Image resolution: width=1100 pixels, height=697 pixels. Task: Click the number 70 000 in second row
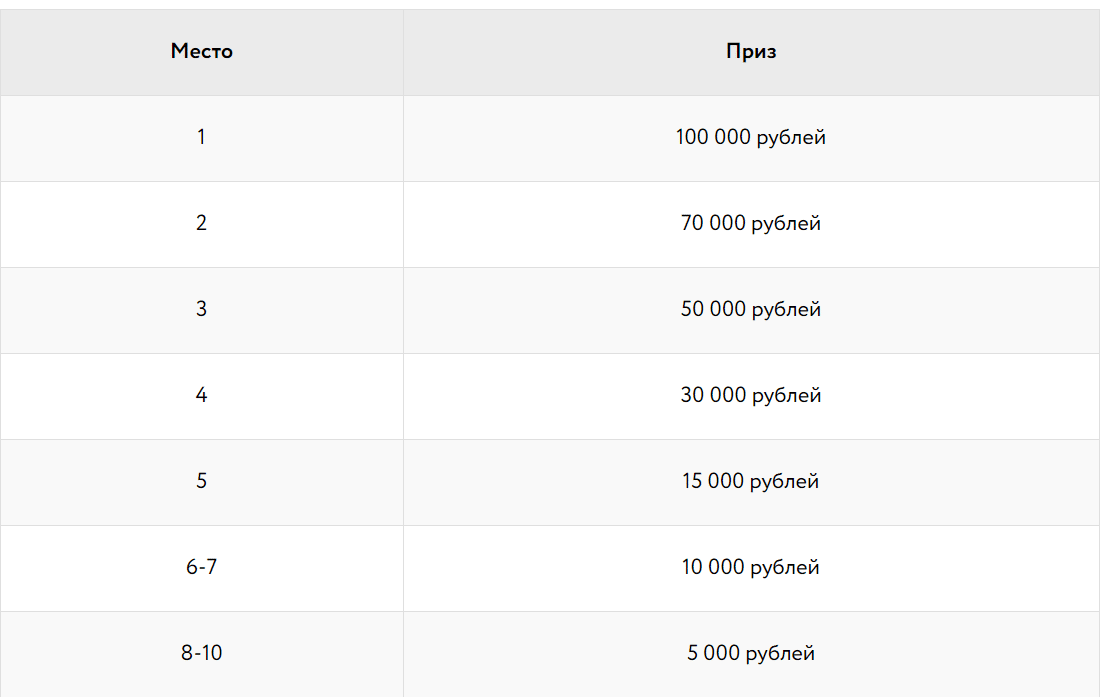(x=713, y=223)
